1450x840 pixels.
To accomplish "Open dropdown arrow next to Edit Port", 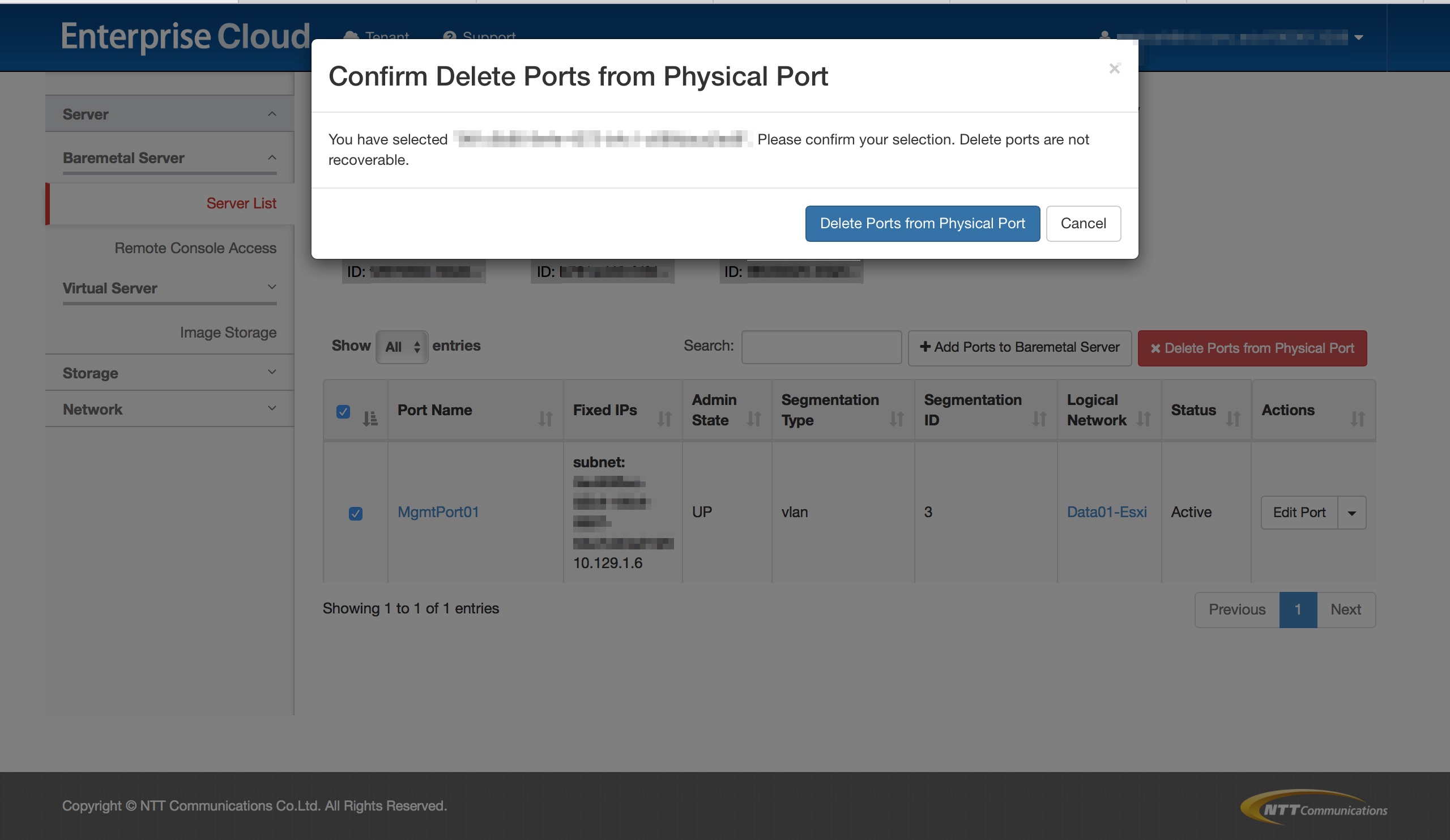I will (1351, 513).
